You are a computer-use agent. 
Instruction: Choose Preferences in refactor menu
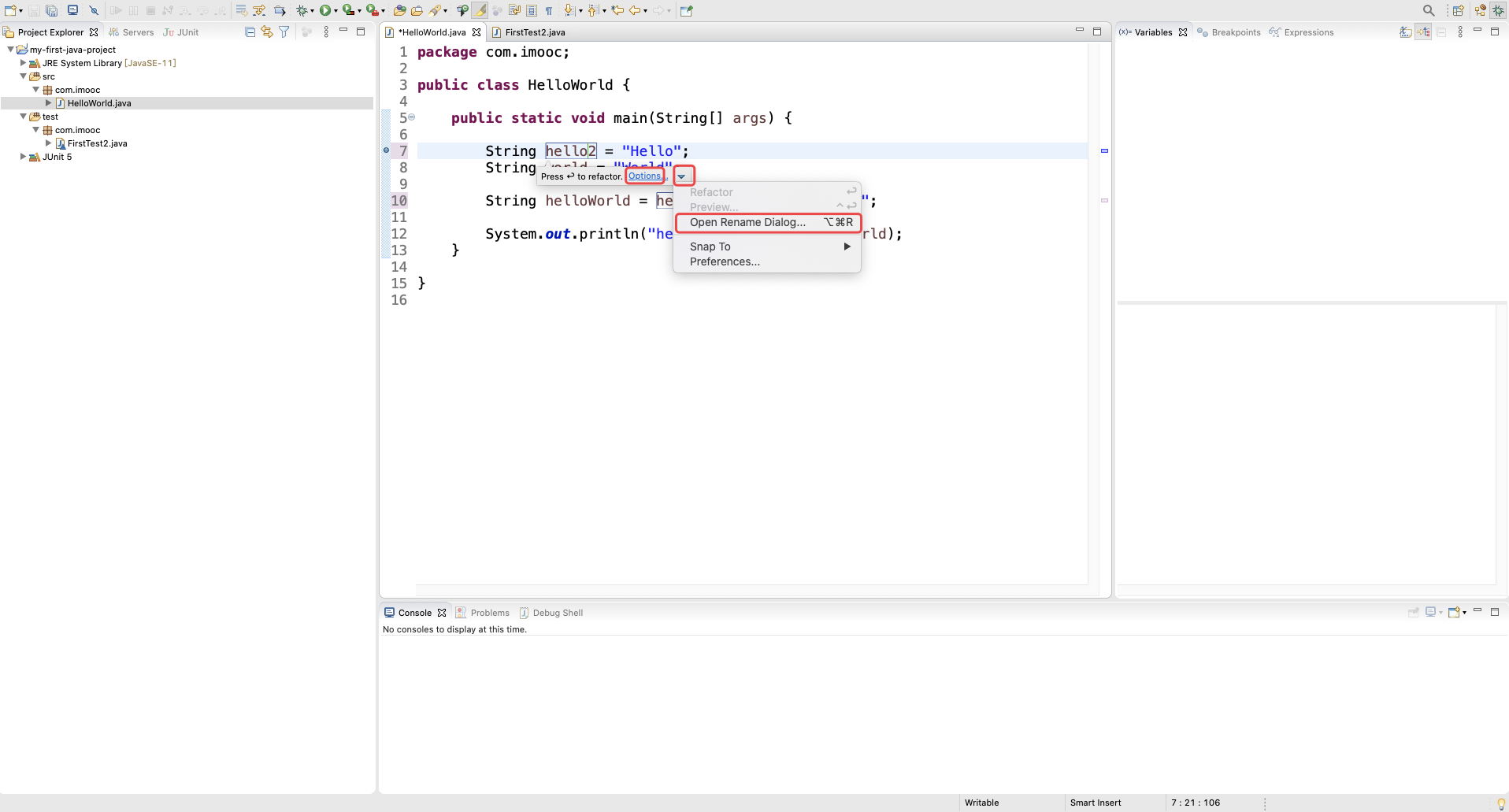(x=767, y=261)
